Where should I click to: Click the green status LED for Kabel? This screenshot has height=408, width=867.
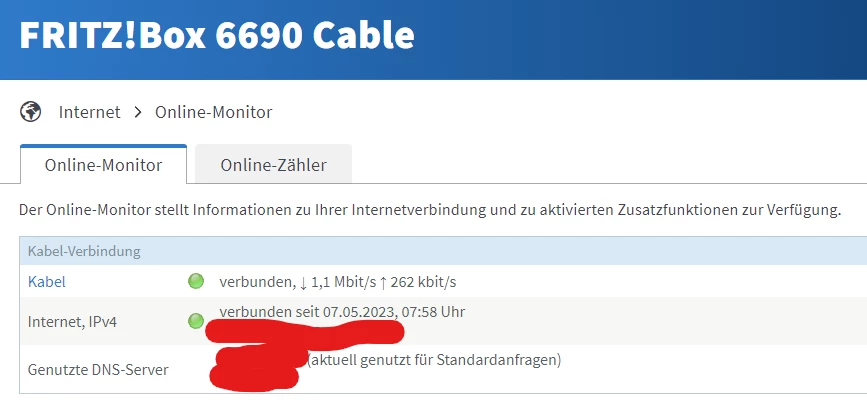tap(196, 282)
